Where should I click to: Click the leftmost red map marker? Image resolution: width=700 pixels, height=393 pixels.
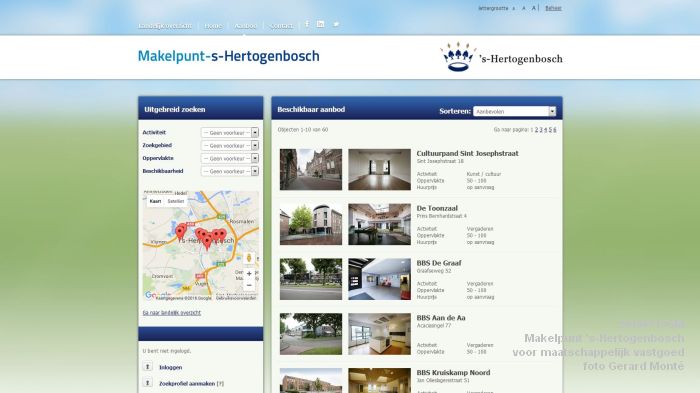coord(179,233)
